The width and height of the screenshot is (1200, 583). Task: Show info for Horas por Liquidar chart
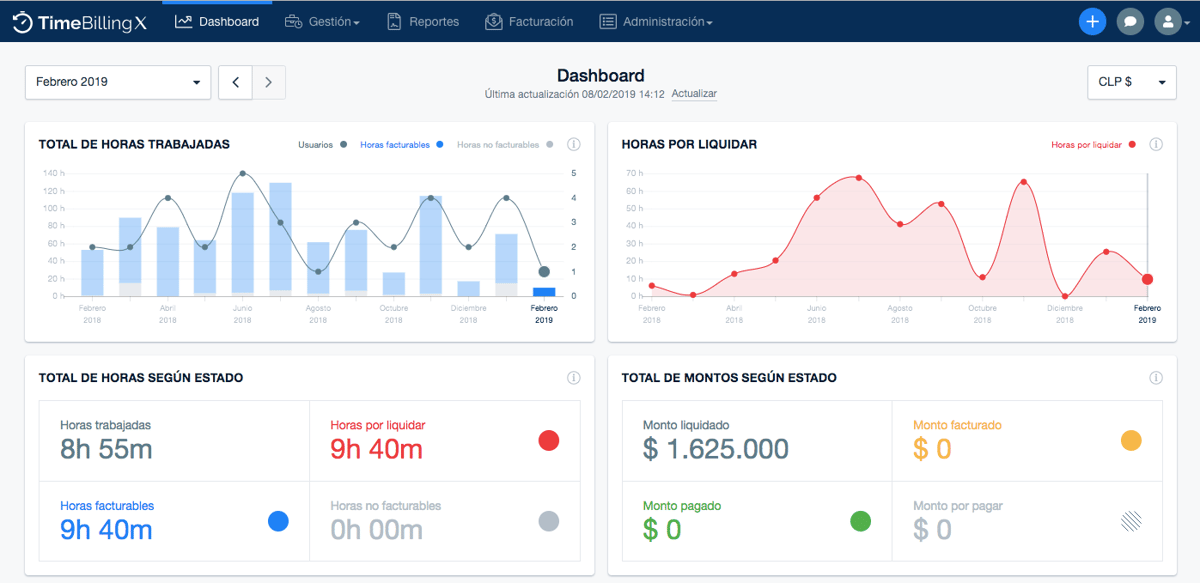pyautogui.click(x=1156, y=145)
